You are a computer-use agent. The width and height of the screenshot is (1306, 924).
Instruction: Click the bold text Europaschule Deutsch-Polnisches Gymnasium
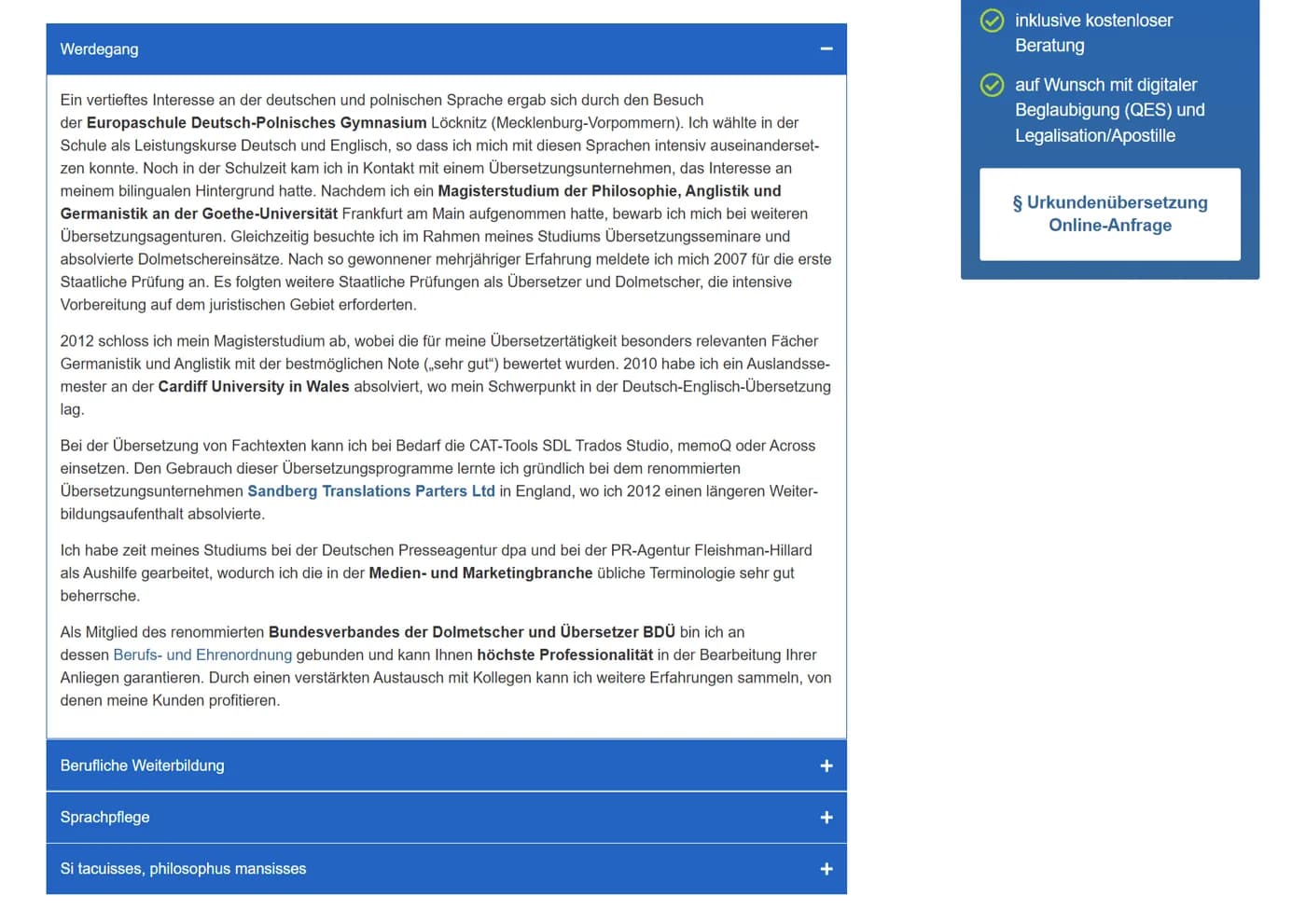[257, 123]
